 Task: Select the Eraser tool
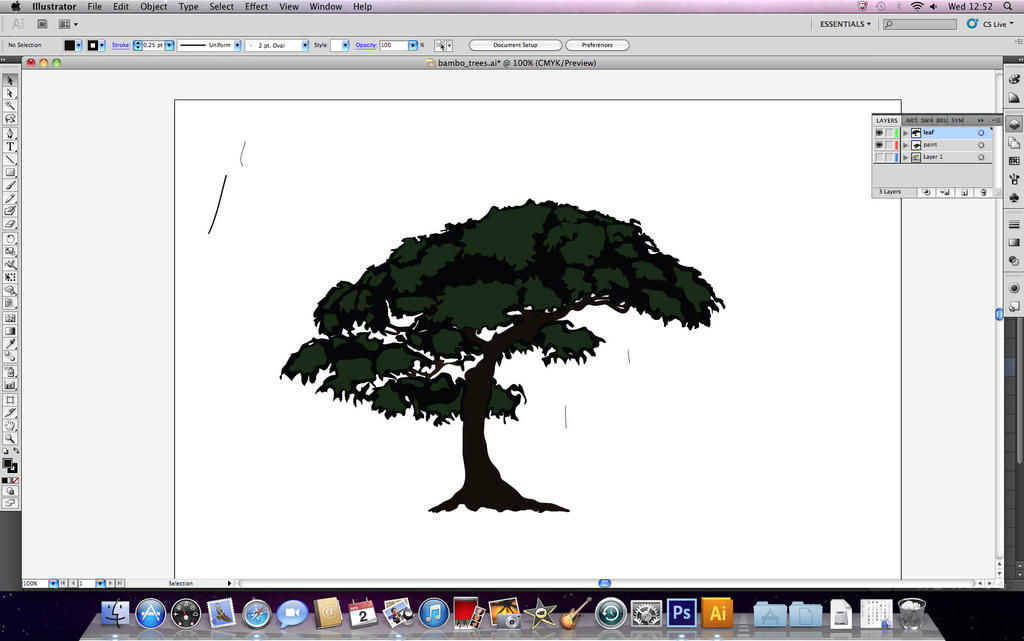[x=10, y=224]
